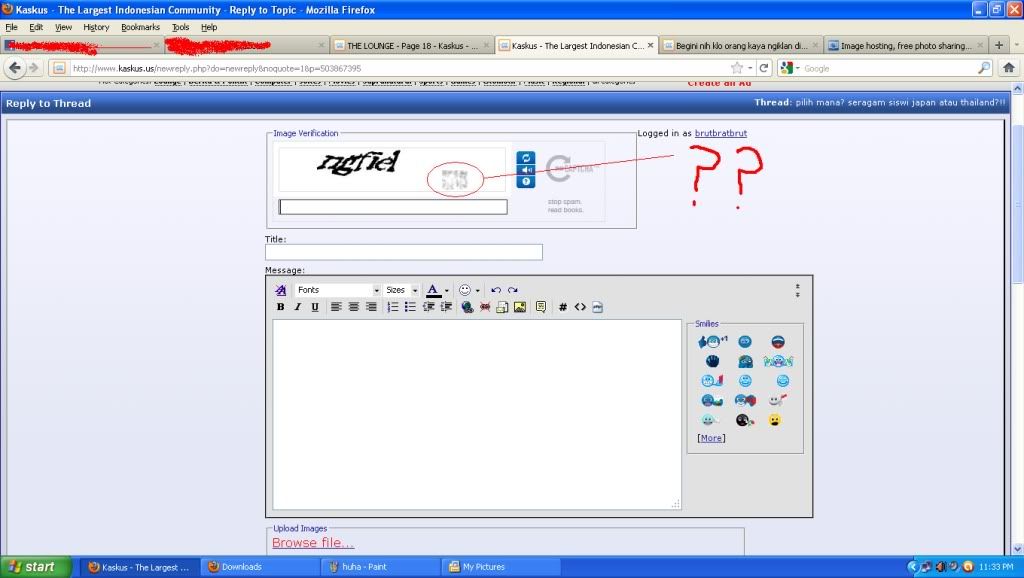The width and height of the screenshot is (1024, 578).
Task: Click the [More] smilies link
Action: [711, 438]
